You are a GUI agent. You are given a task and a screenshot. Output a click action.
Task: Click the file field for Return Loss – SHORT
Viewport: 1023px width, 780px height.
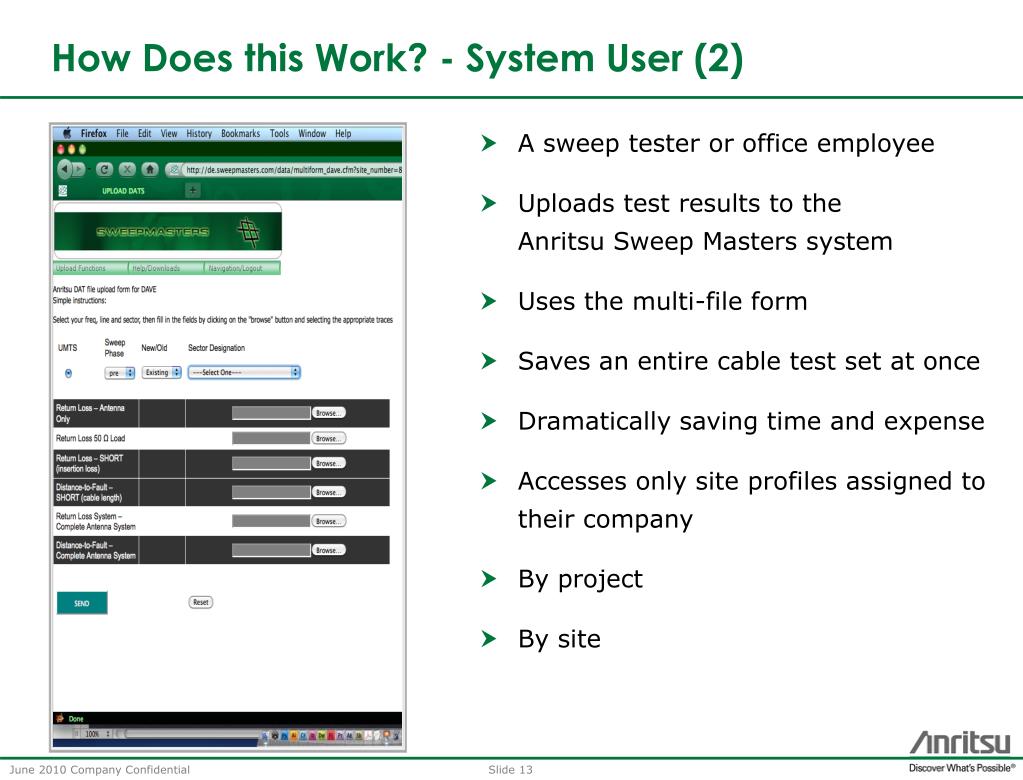coord(271,463)
